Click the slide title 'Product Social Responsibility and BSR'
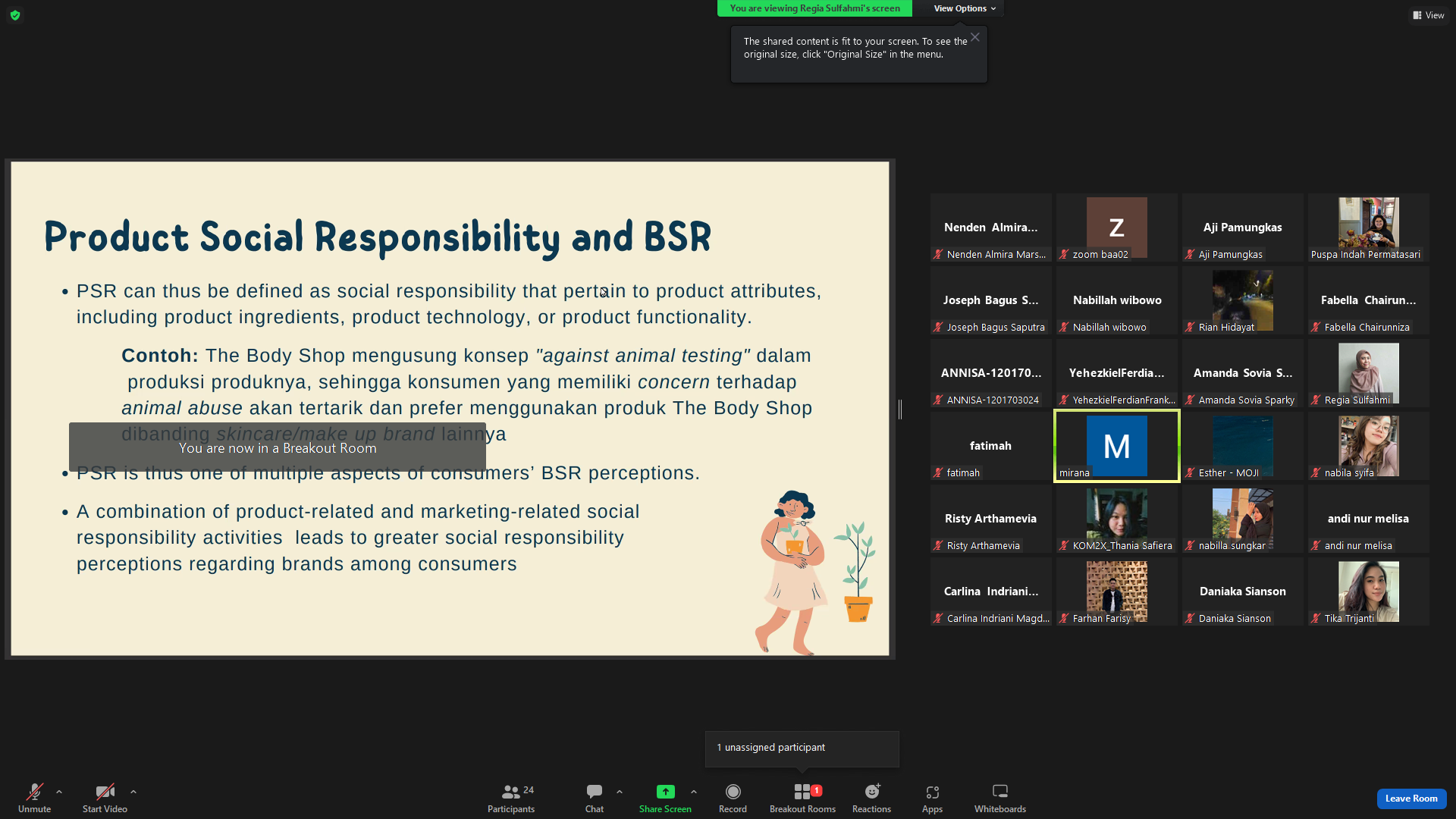Image resolution: width=1456 pixels, height=819 pixels. pos(378,237)
